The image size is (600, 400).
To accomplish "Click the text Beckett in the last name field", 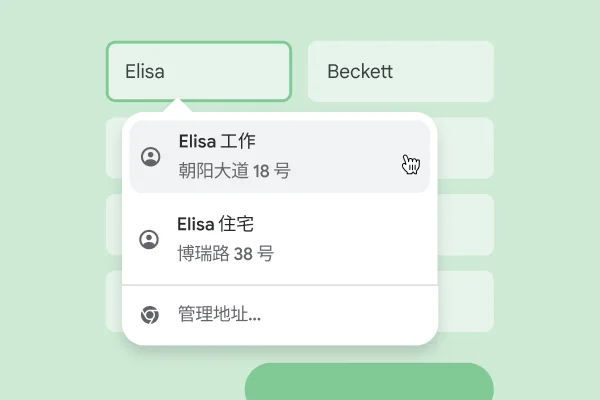I will pos(360,72).
